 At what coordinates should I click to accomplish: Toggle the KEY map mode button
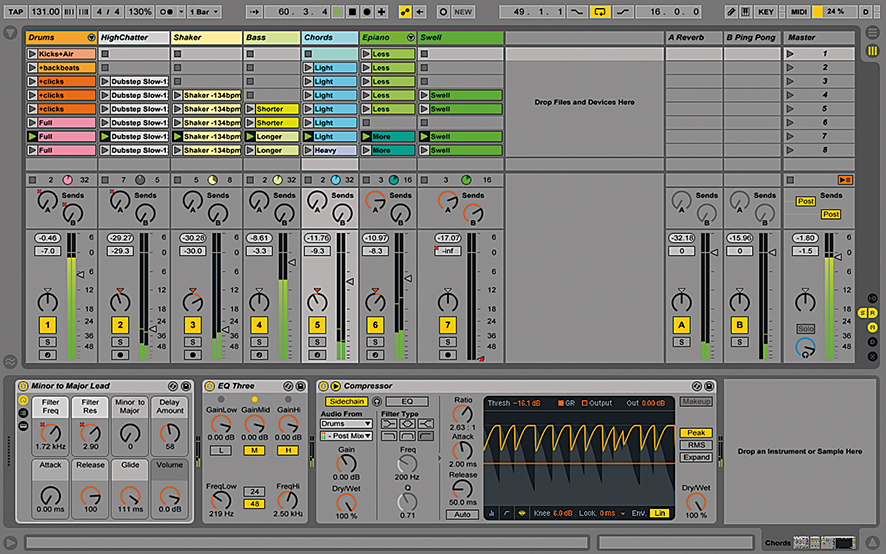click(766, 11)
